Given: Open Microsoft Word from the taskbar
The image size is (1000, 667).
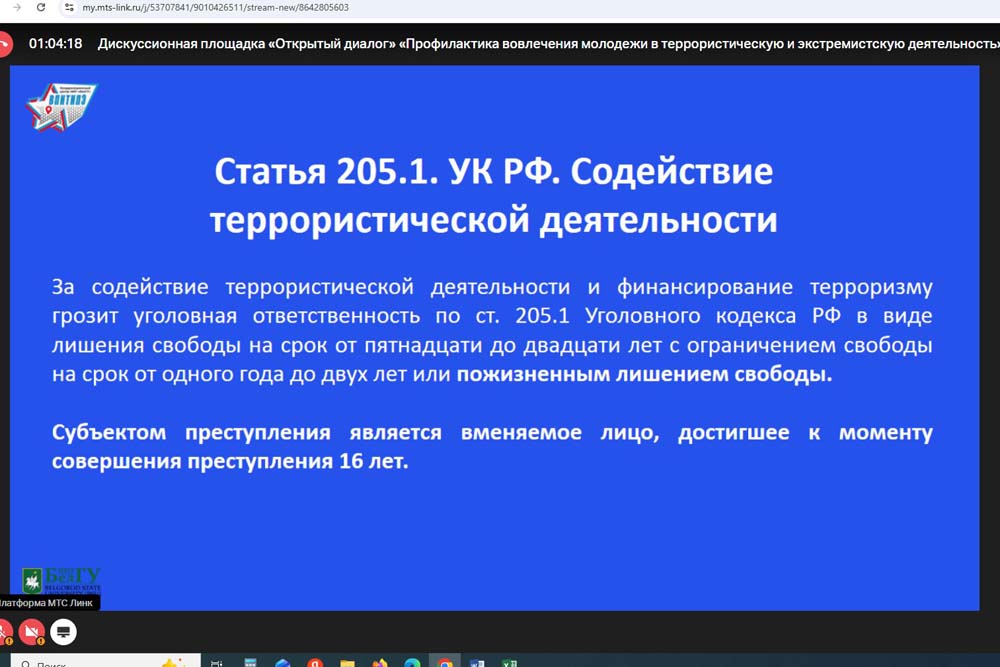Looking at the screenshot, I should 477,663.
